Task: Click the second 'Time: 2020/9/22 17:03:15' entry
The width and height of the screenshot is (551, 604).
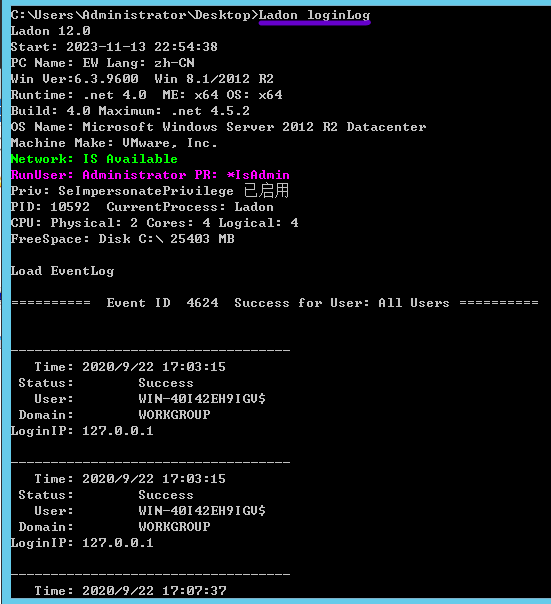Action: point(130,479)
